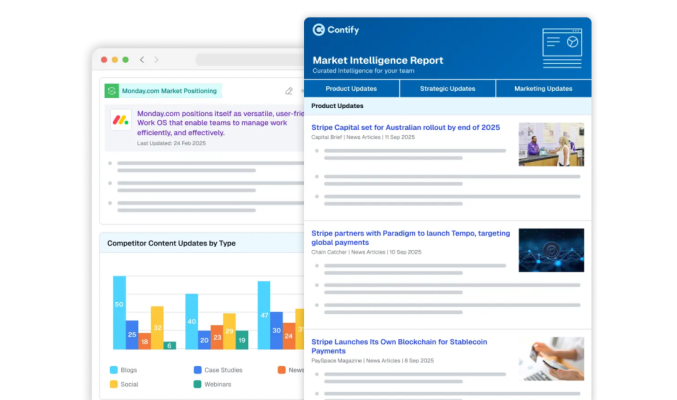Screen dimensions: 677x400
Task: Click the green Market Positioning card icon
Action: pyautogui.click(x=112, y=91)
